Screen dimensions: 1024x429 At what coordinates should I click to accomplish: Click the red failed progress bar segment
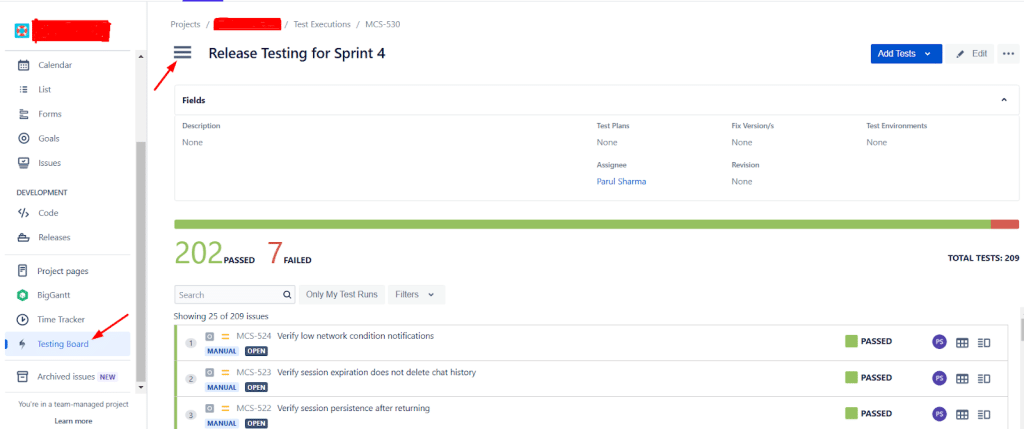1004,224
